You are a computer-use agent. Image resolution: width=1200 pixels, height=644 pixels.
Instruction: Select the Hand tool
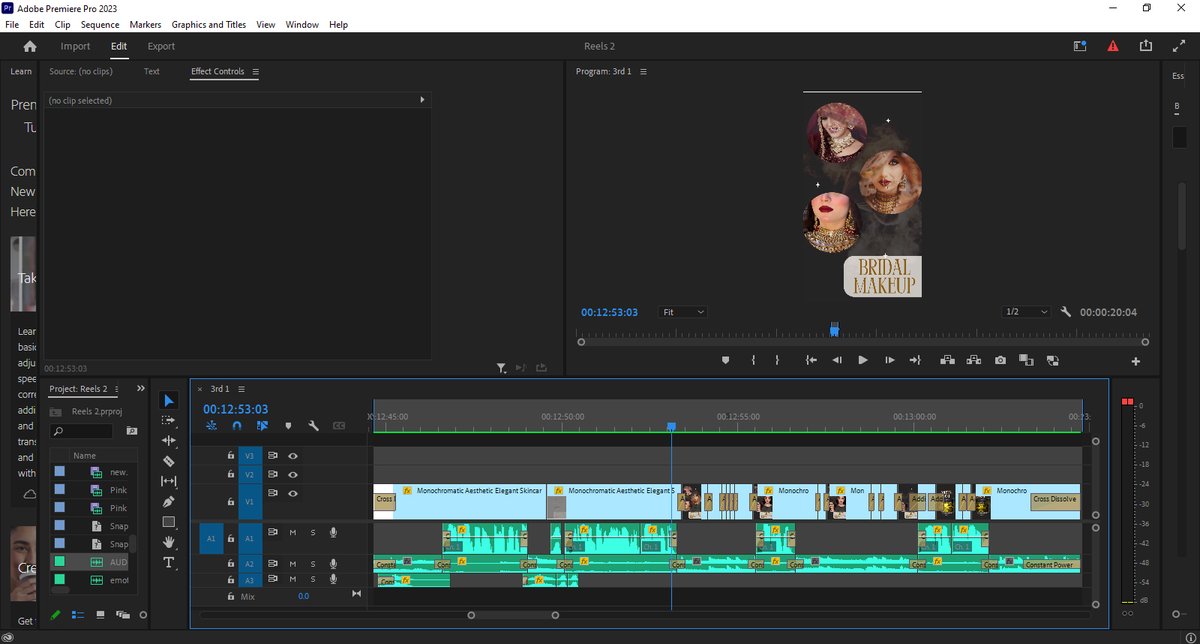(169, 542)
